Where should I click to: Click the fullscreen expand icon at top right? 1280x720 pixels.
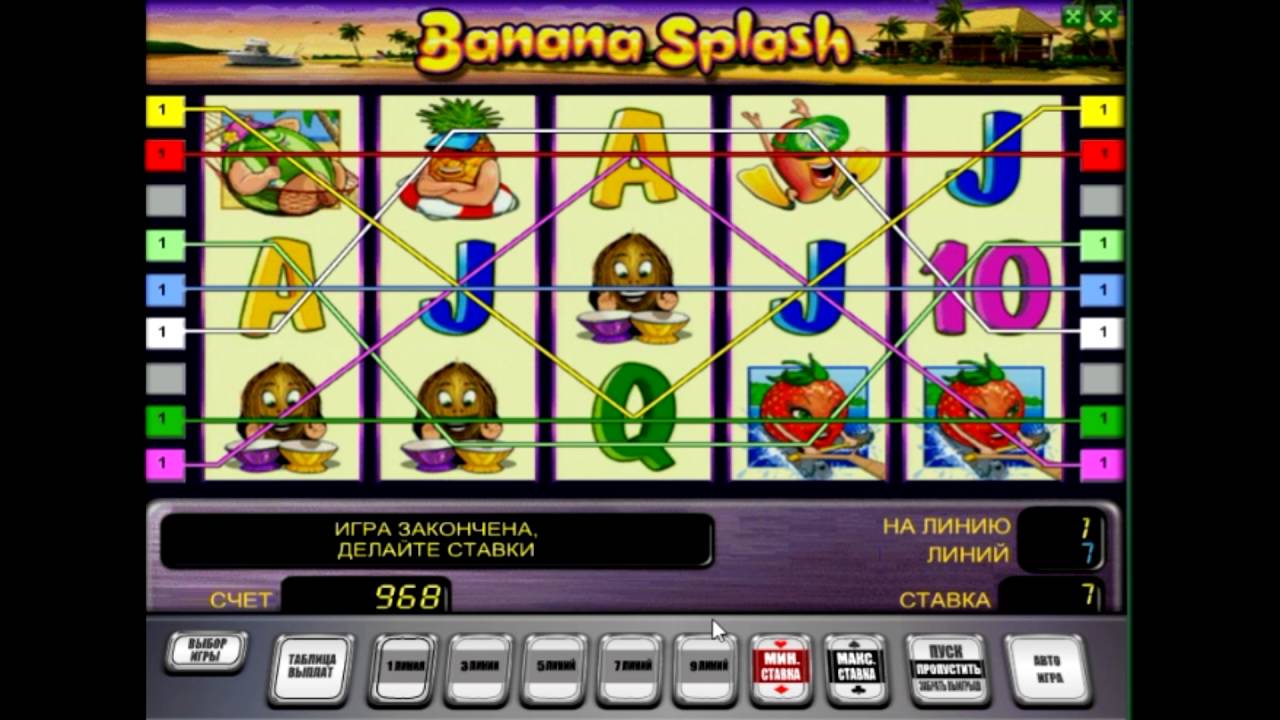click(1073, 16)
